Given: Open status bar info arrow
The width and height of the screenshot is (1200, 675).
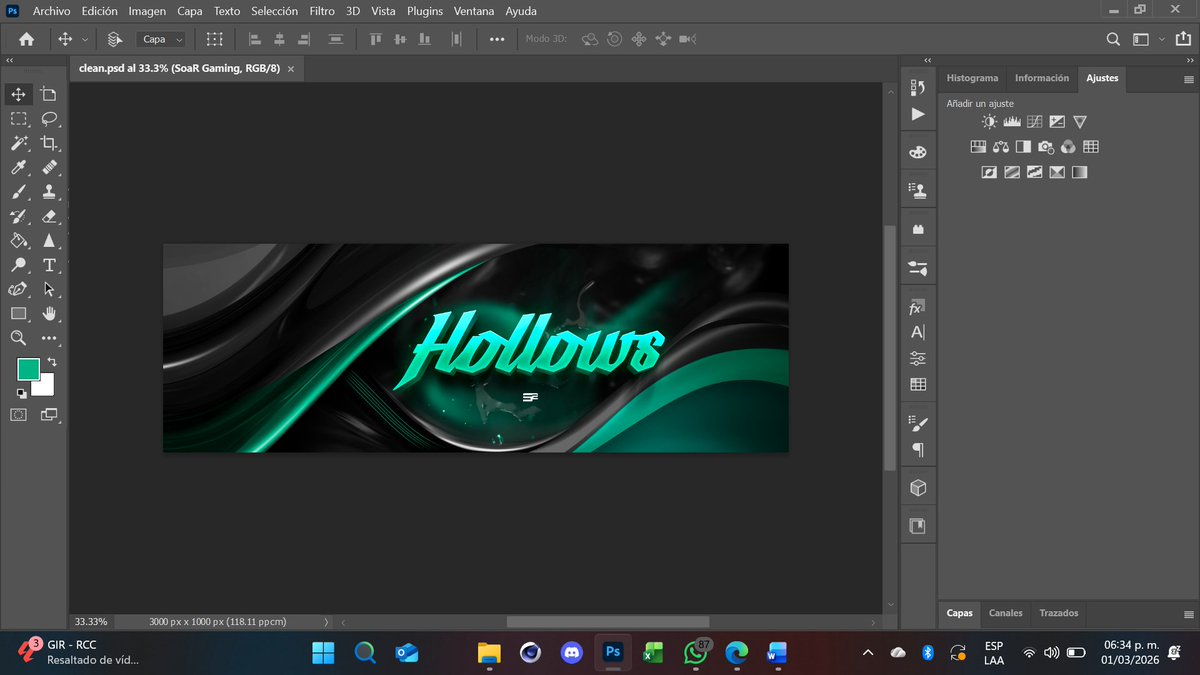Looking at the screenshot, I should (x=326, y=621).
